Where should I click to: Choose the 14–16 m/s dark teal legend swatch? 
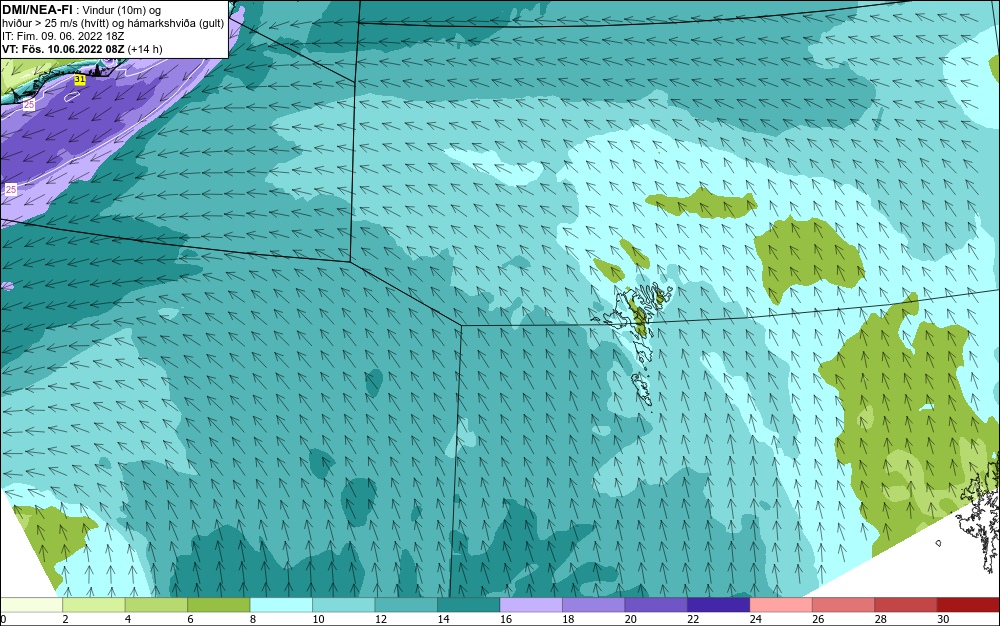469,605
